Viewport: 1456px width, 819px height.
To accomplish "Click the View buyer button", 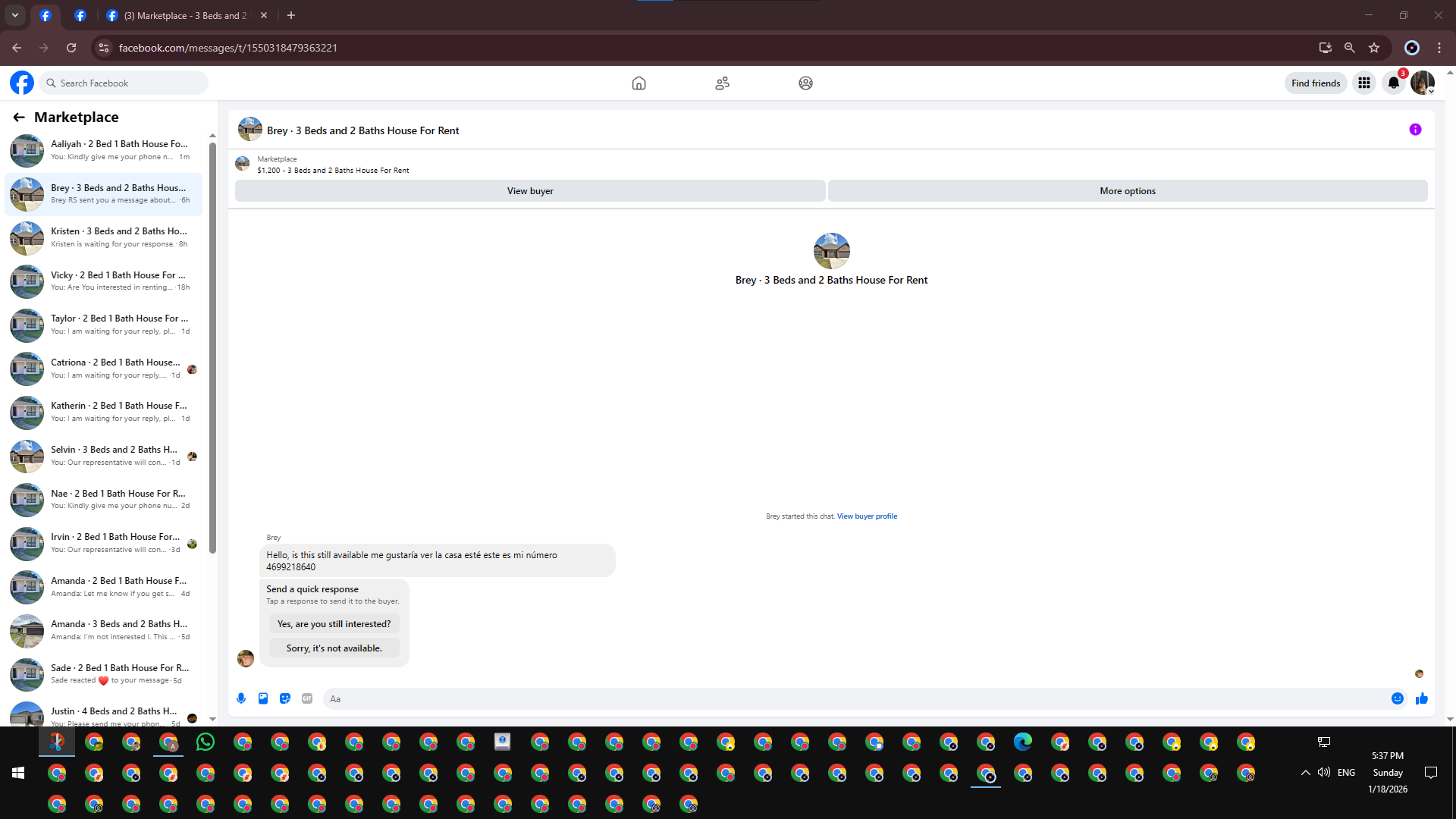I will [530, 191].
